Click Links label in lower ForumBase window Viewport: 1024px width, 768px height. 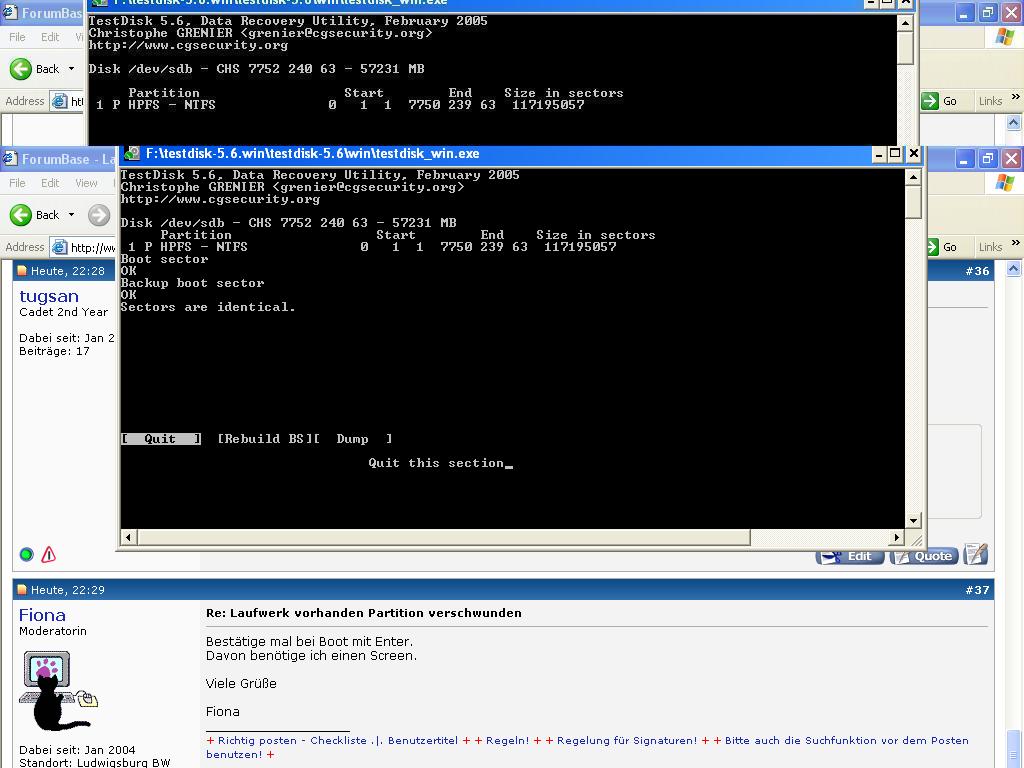point(990,248)
